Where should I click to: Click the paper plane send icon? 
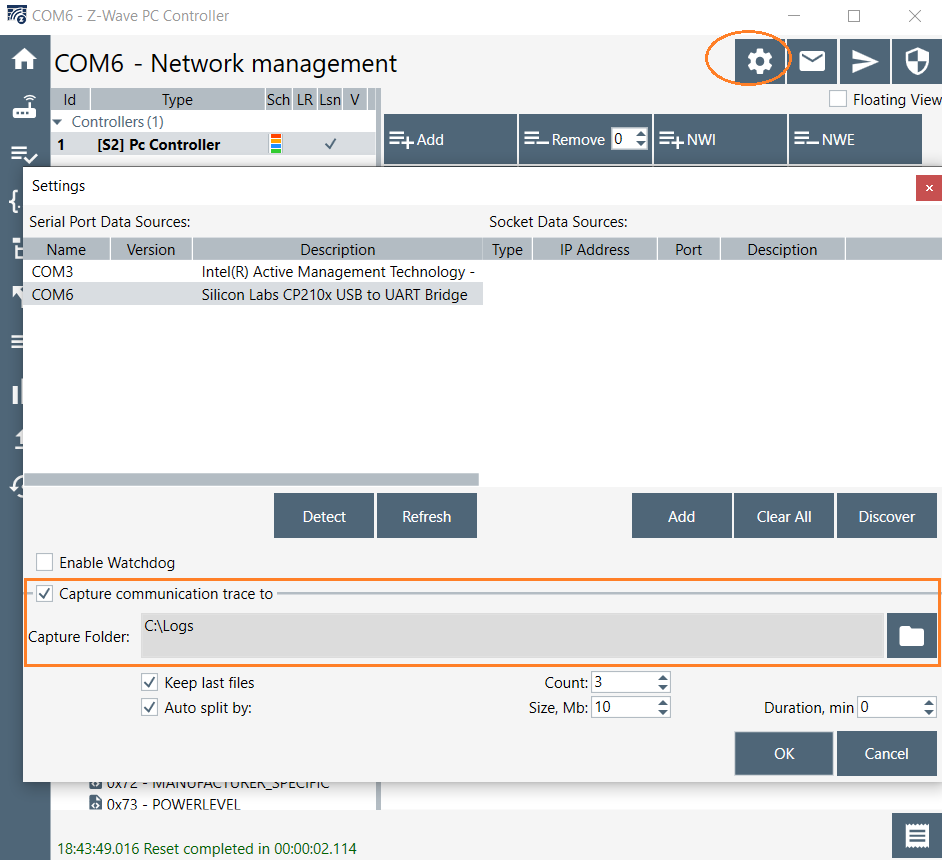(x=864, y=62)
